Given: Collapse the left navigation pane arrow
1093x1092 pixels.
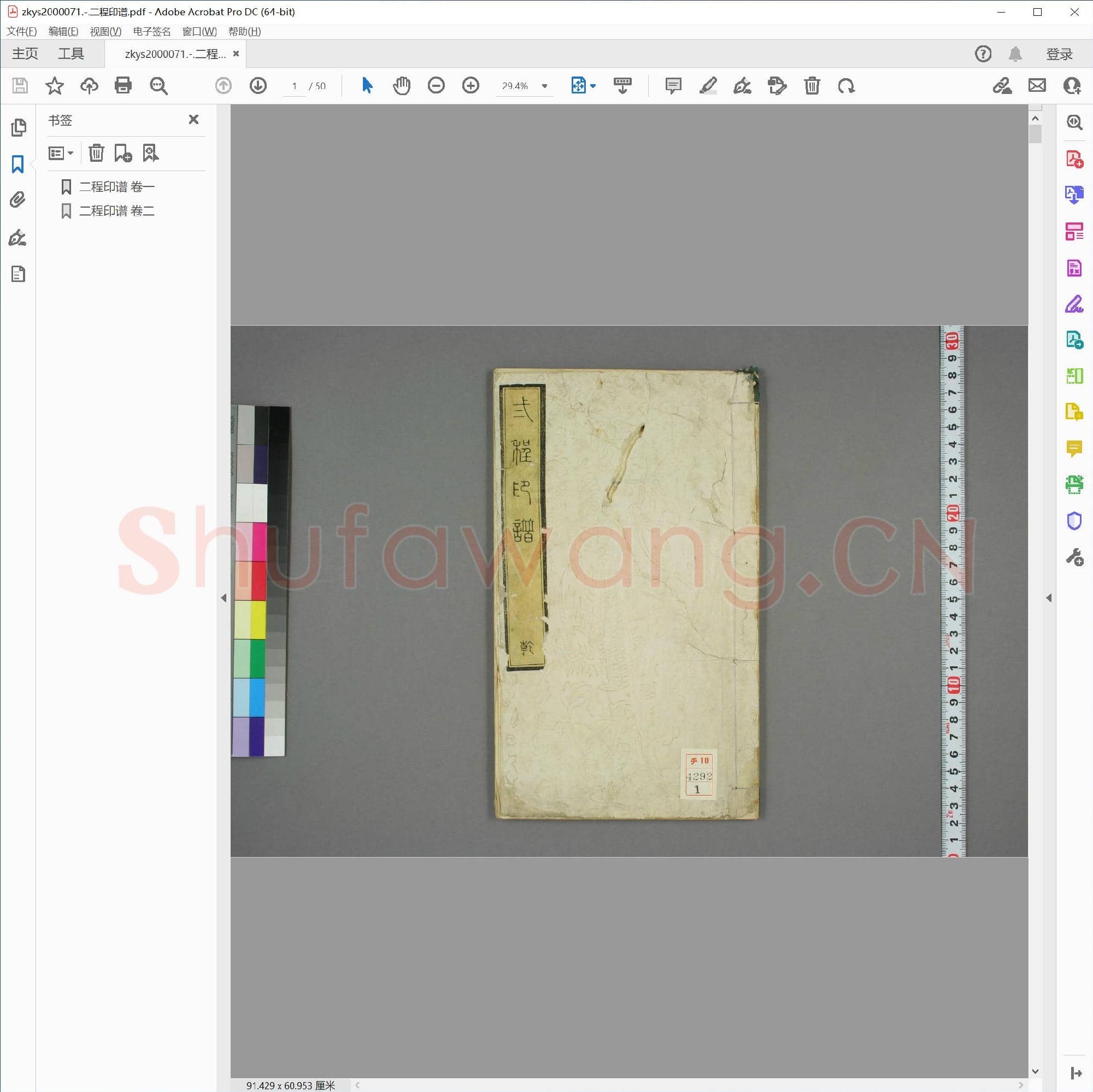Looking at the screenshot, I should [224, 598].
